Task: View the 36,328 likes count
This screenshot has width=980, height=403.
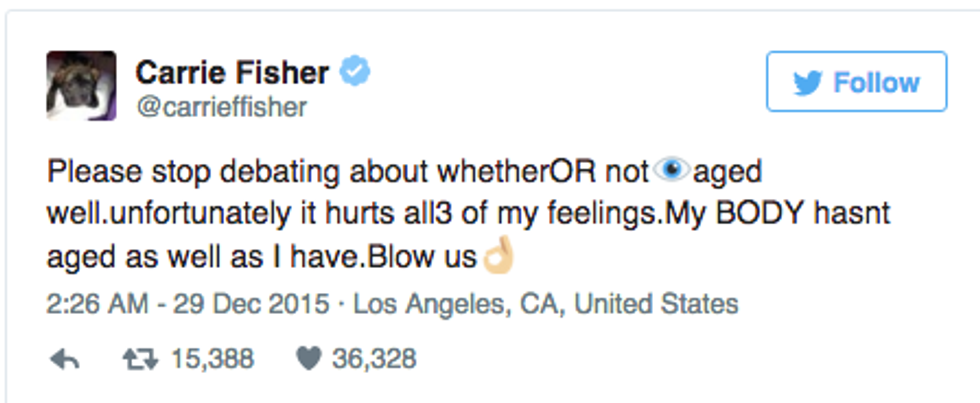Action: (x=374, y=359)
